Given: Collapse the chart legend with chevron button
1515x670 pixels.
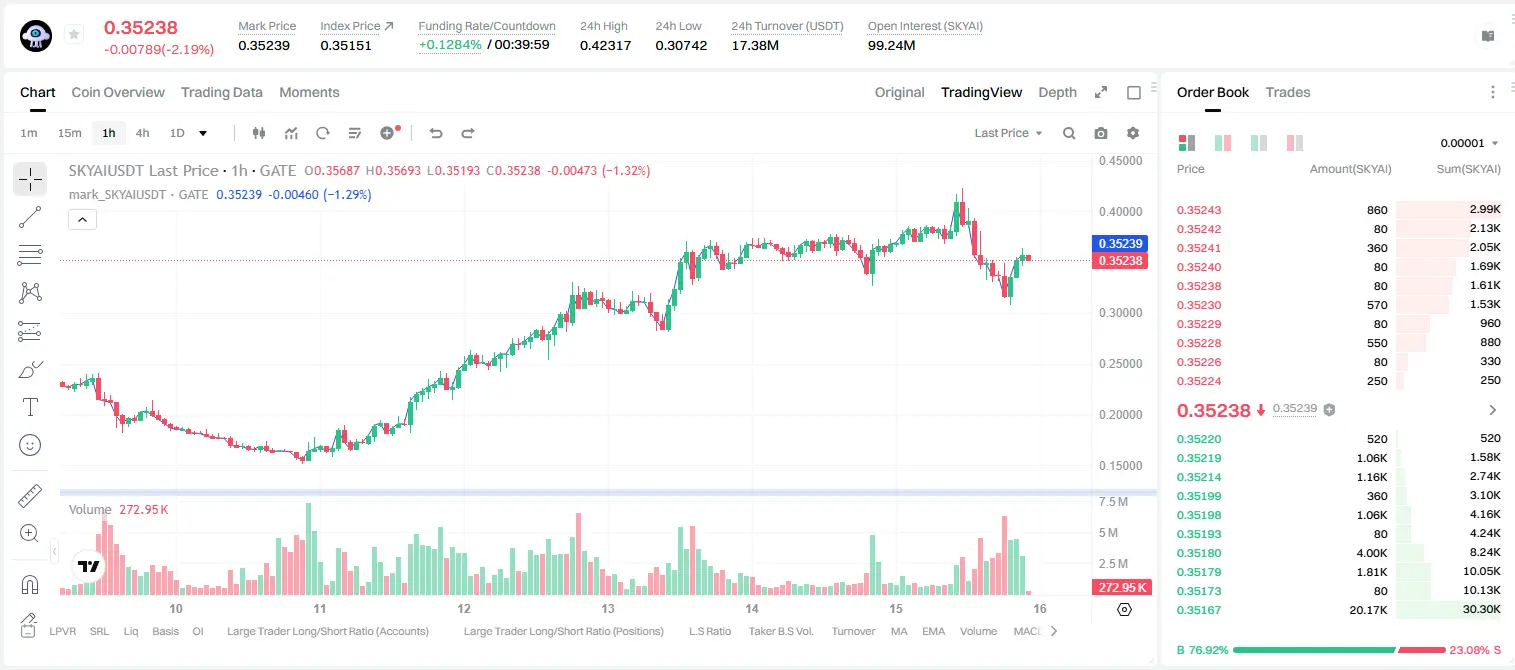Looking at the screenshot, I should click(x=82, y=219).
